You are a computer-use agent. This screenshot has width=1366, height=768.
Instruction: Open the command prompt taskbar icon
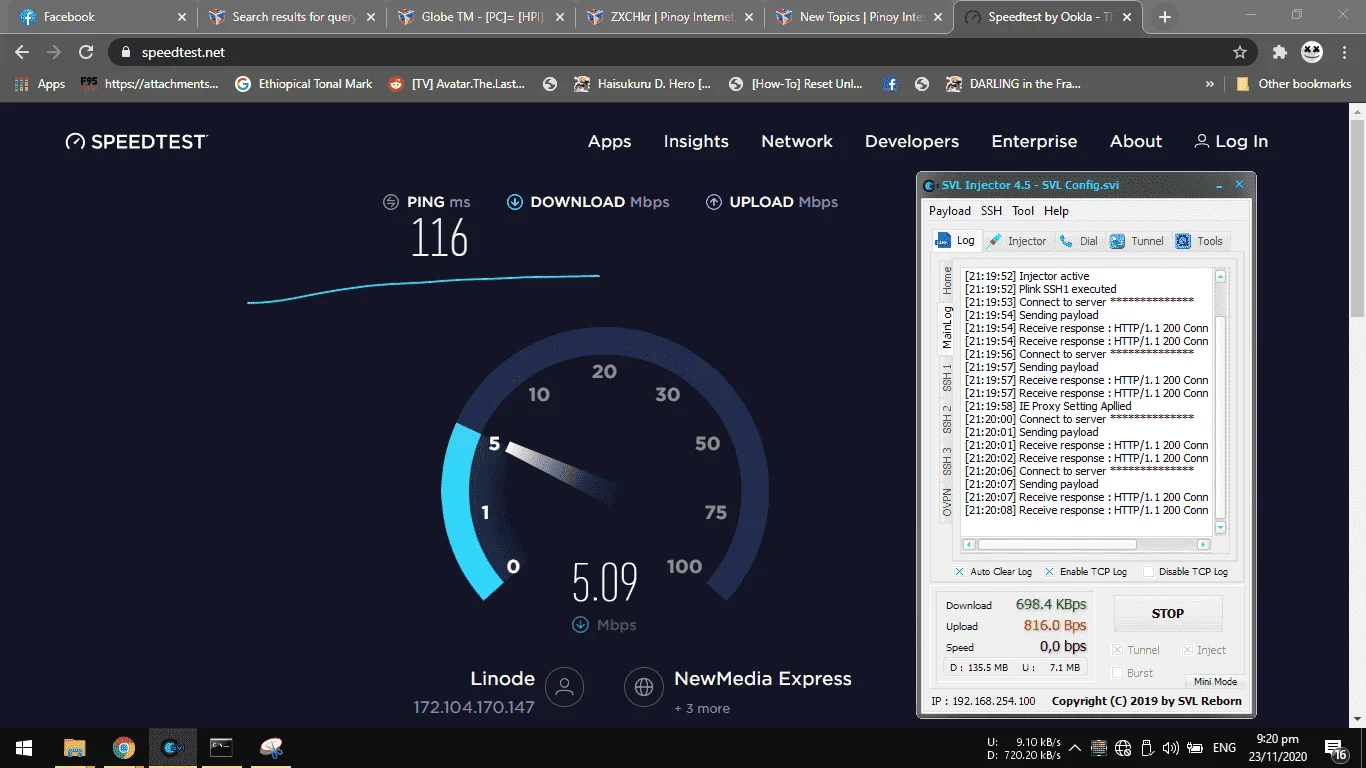[x=221, y=748]
